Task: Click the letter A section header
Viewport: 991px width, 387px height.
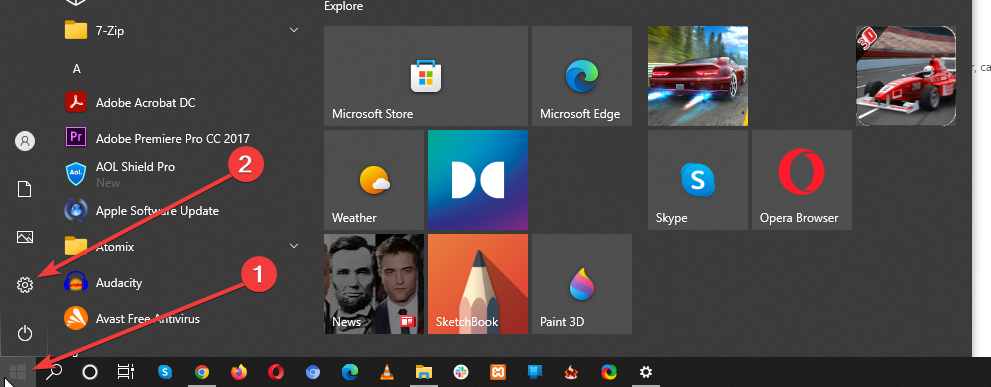Action: 76,68
